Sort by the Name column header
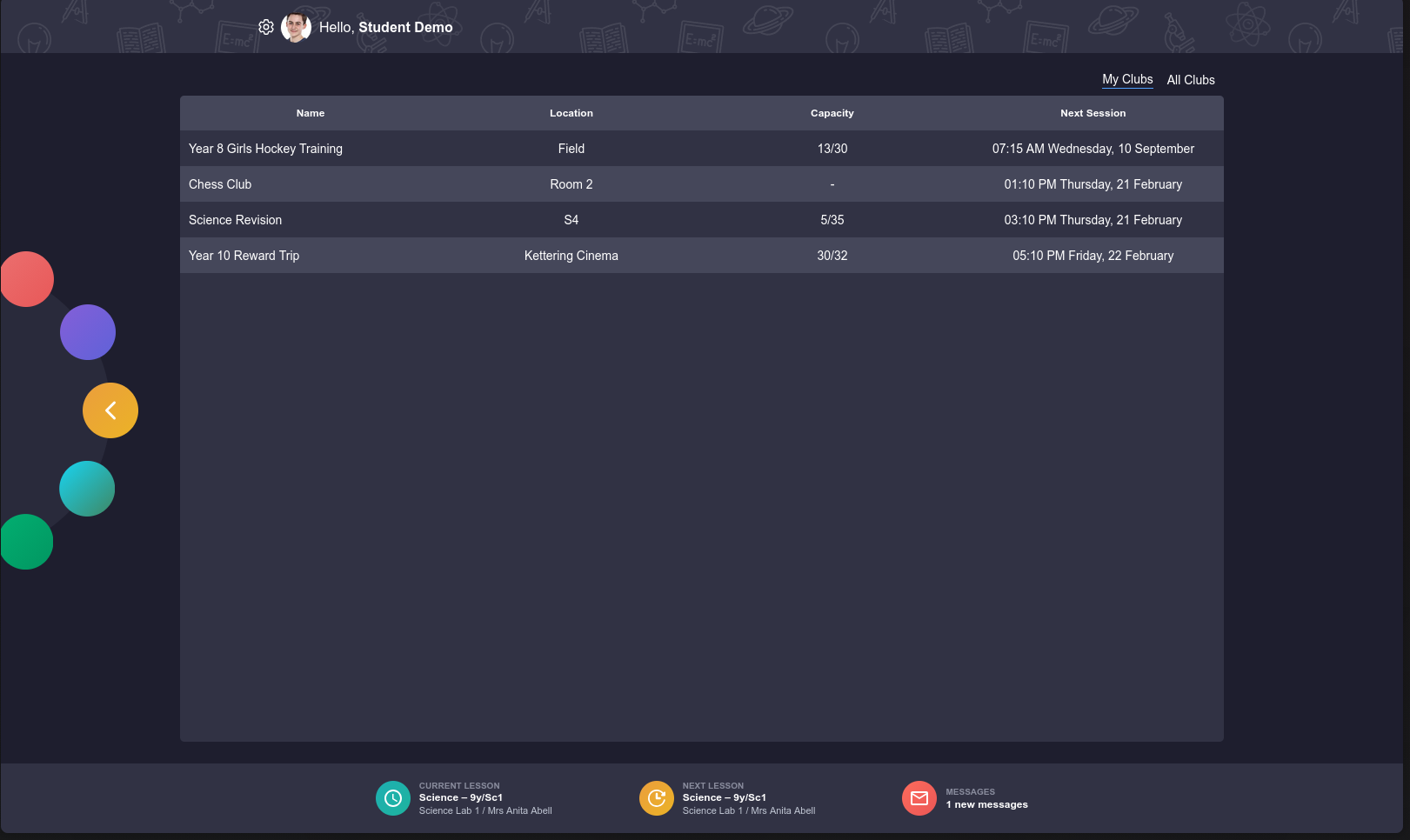Screen dimensions: 1410x840 311,113
